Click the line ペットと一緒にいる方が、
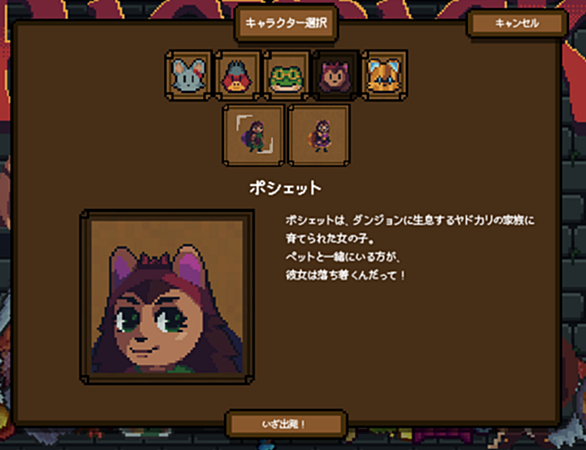The image size is (586, 450). click(x=343, y=256)
